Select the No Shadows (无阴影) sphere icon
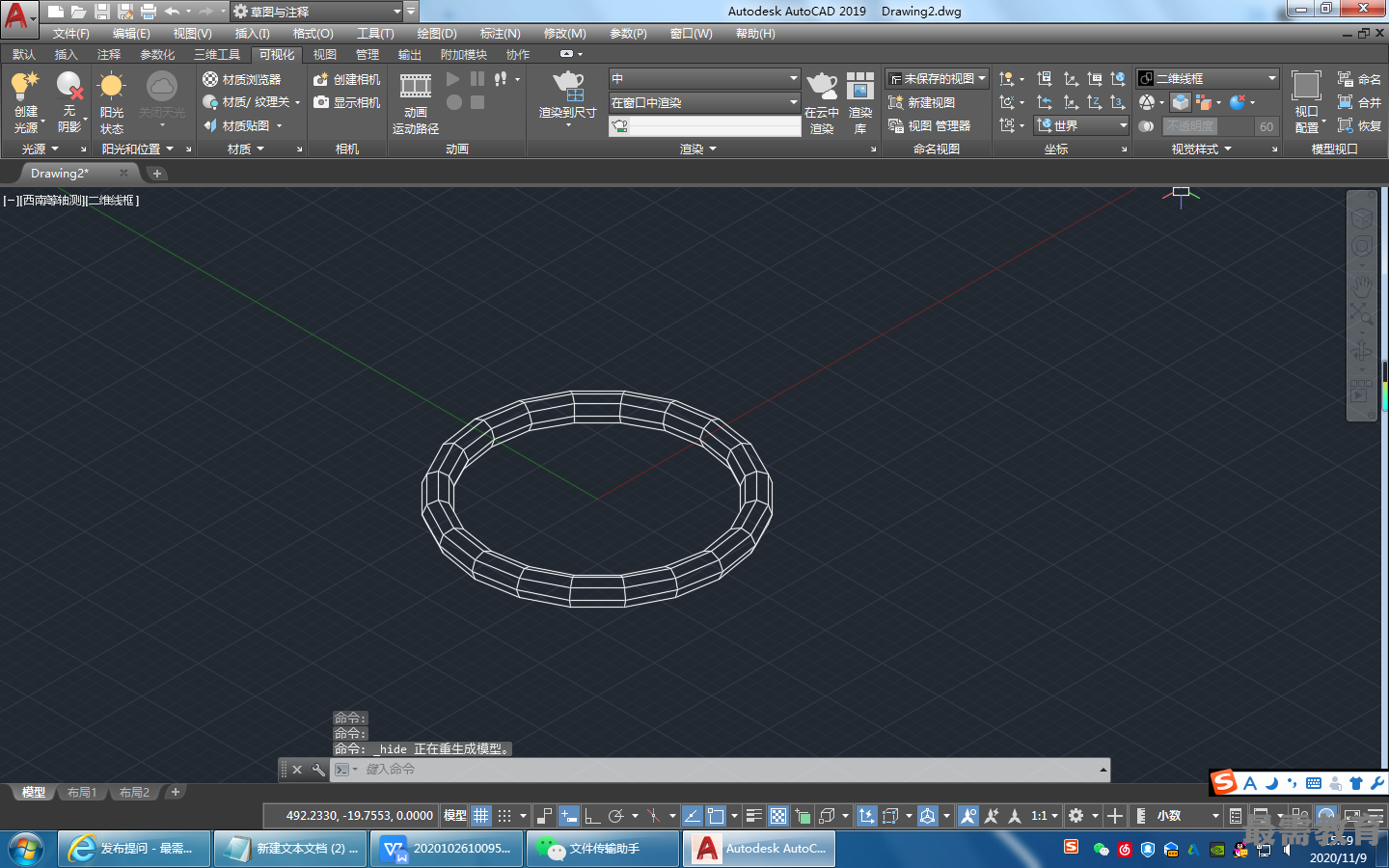The image size is (1389, 868). [69, 86]
